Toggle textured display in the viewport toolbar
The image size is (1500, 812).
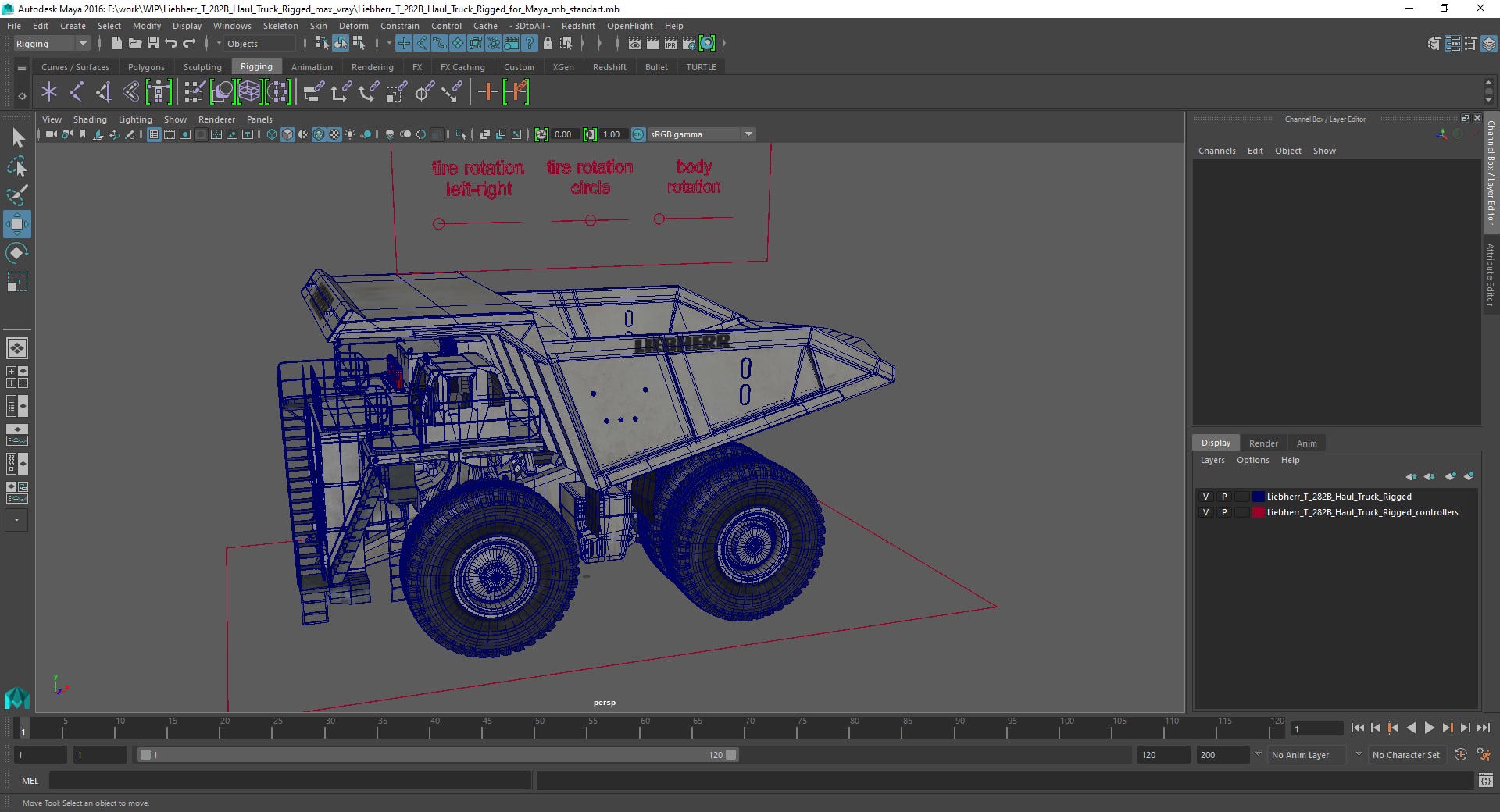pyautogui.click(x=334, y=134)
